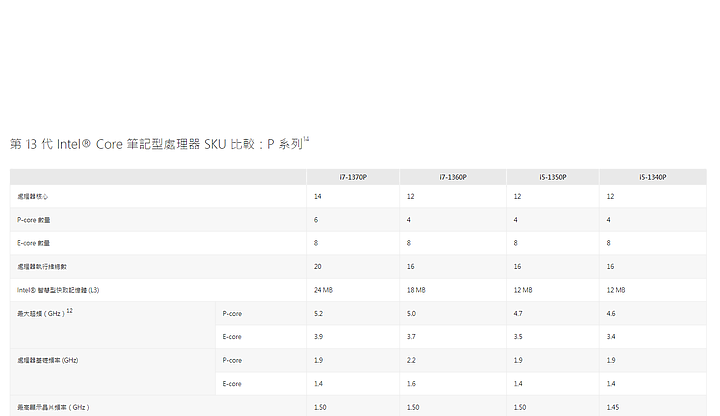Screen dimensions: 720x416
Task: Click the i5-1350P column header
Action: tap(552, 177)
